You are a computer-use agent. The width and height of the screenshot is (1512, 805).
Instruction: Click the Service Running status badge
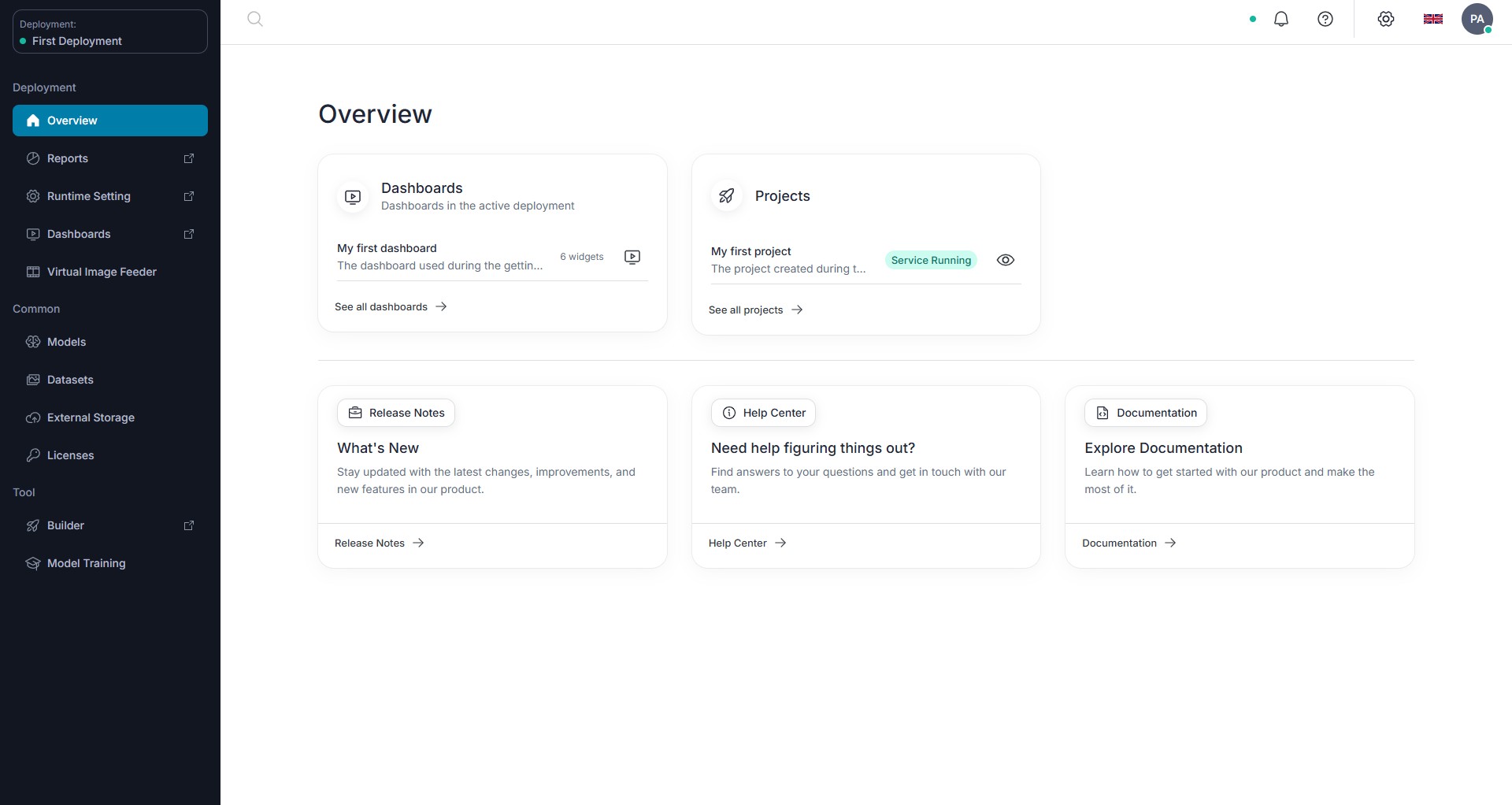[x=931, y=260]
